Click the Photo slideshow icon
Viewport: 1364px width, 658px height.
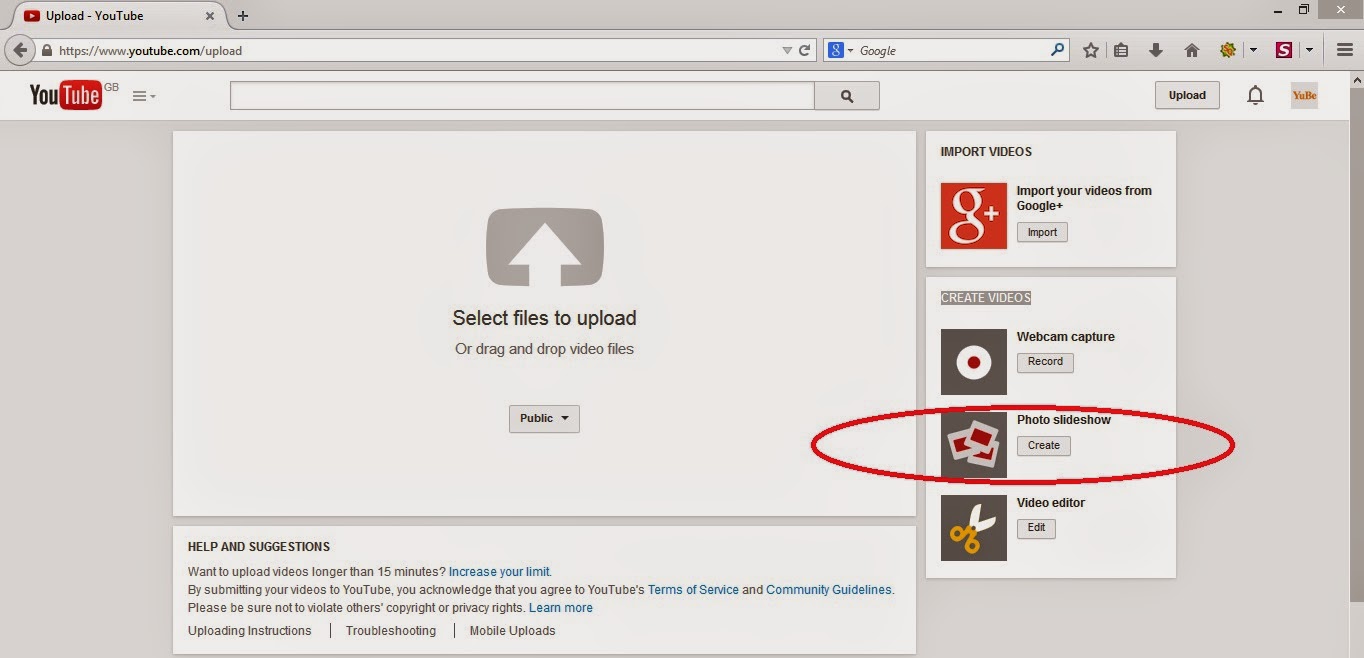[x=973, y=445]
